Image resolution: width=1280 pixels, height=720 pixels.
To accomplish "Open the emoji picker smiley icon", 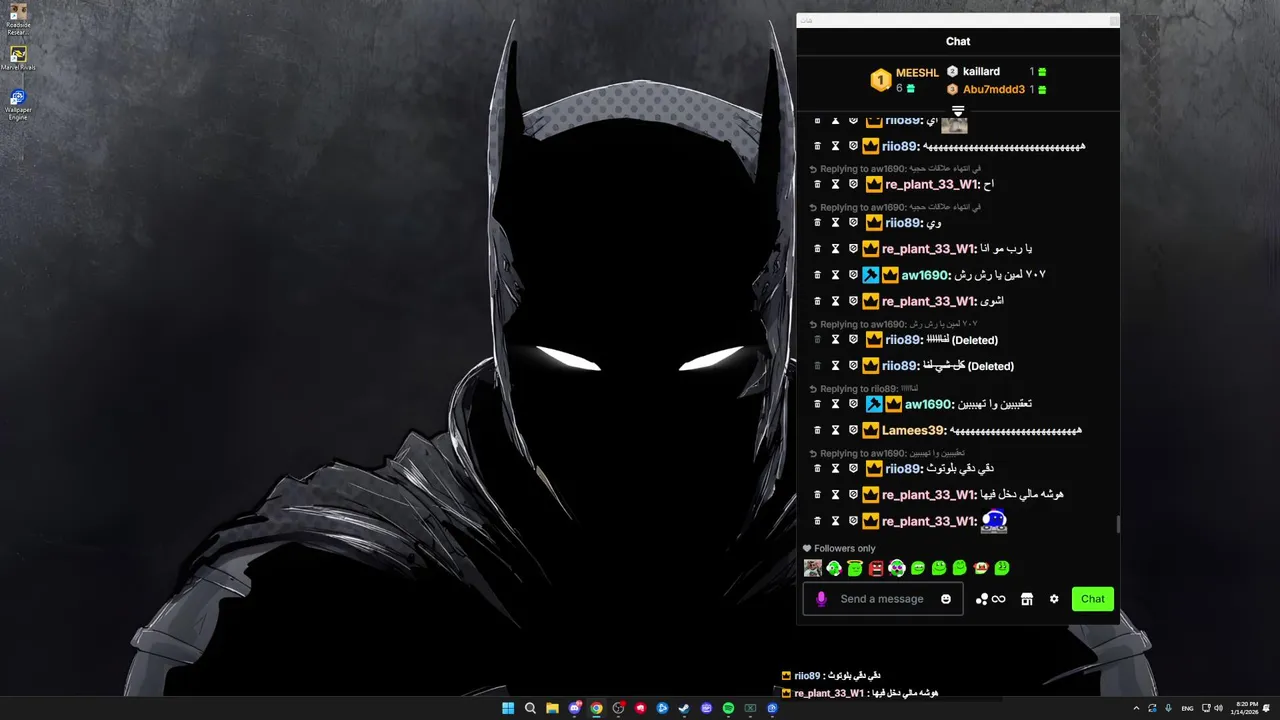I will [x=946, y=599].
